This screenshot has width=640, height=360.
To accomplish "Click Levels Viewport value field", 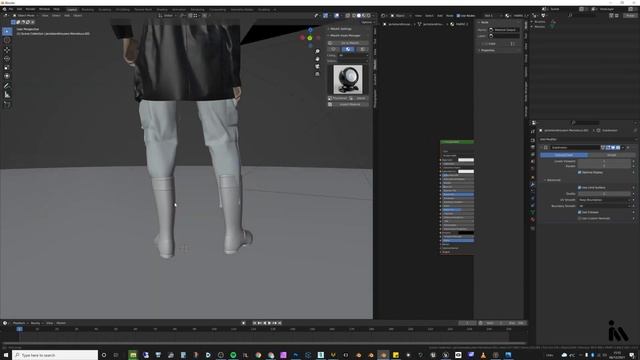I will 604,161.
